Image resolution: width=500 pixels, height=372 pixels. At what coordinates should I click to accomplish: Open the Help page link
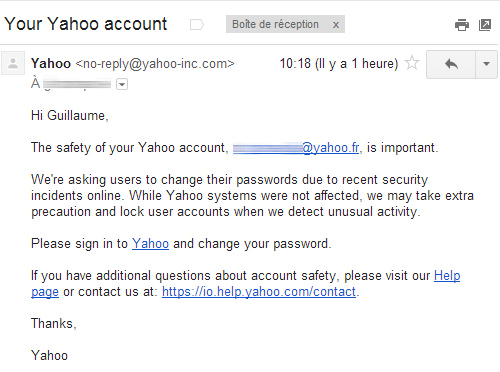point(246,284)
